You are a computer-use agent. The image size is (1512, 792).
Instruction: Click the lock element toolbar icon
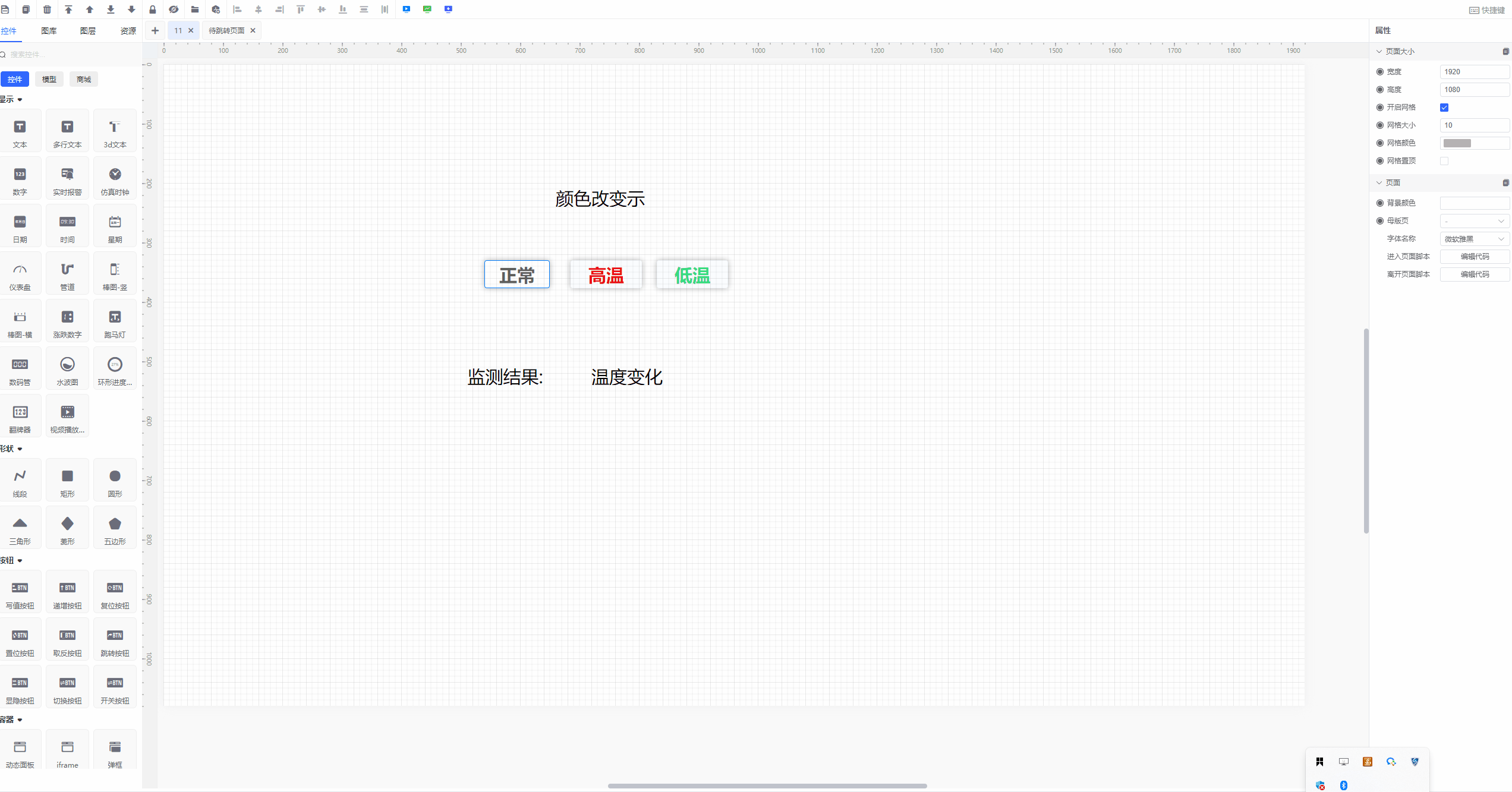click(153, 10)
